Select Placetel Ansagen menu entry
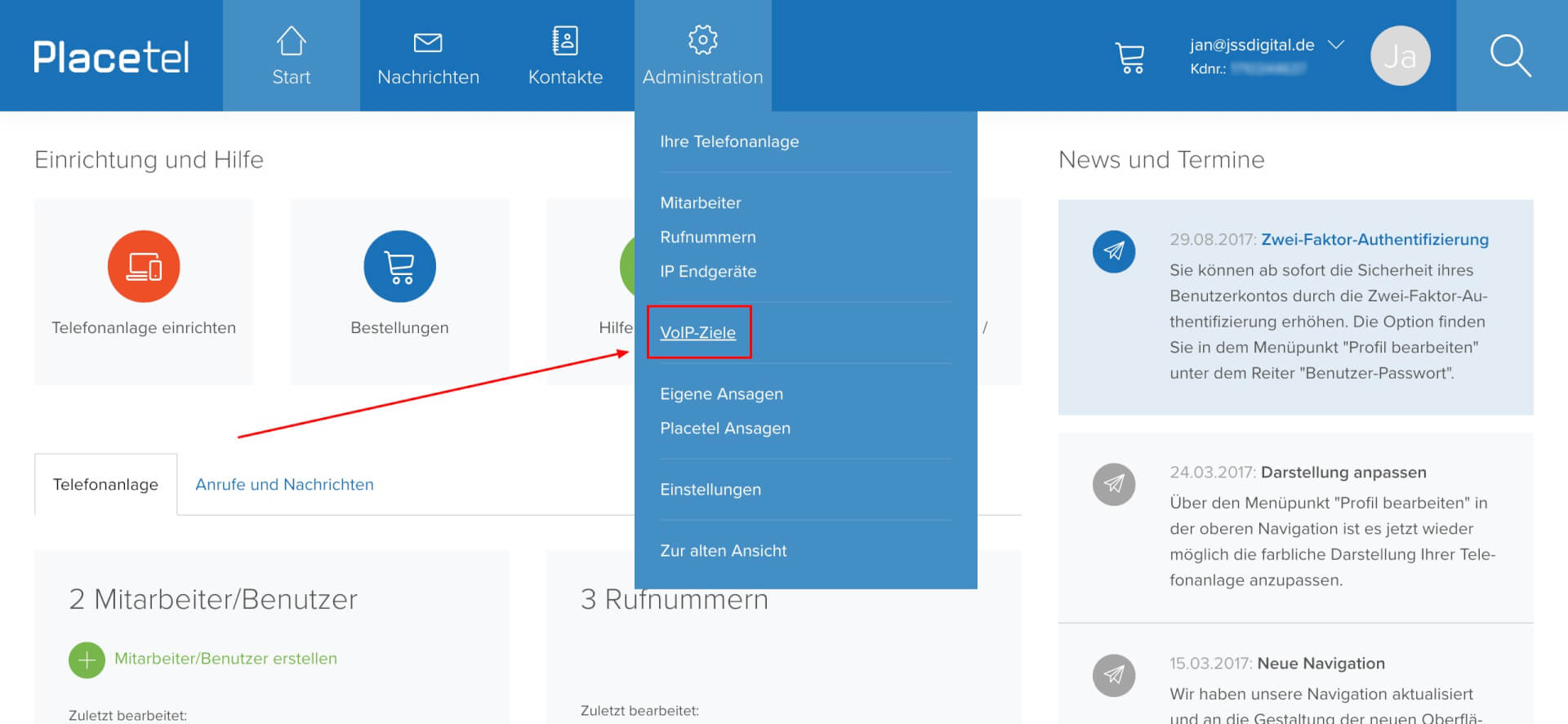Screen dimensions: 1568x724 [725, 428]
